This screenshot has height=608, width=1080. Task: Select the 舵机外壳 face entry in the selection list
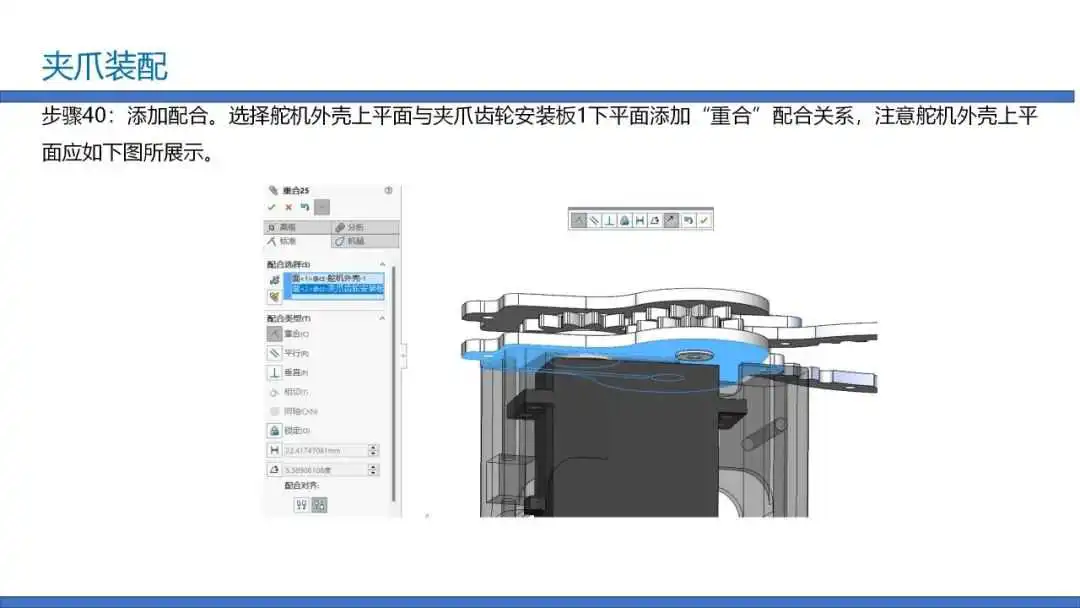[338, 278]
